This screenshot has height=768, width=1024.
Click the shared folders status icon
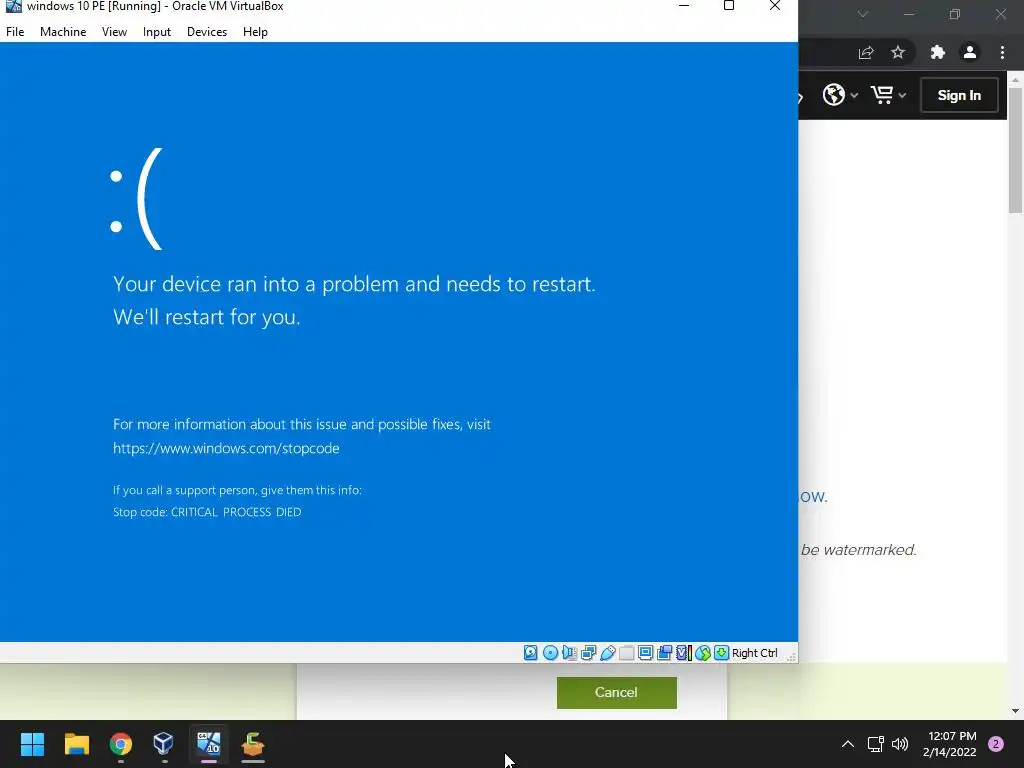coord(626,652)
